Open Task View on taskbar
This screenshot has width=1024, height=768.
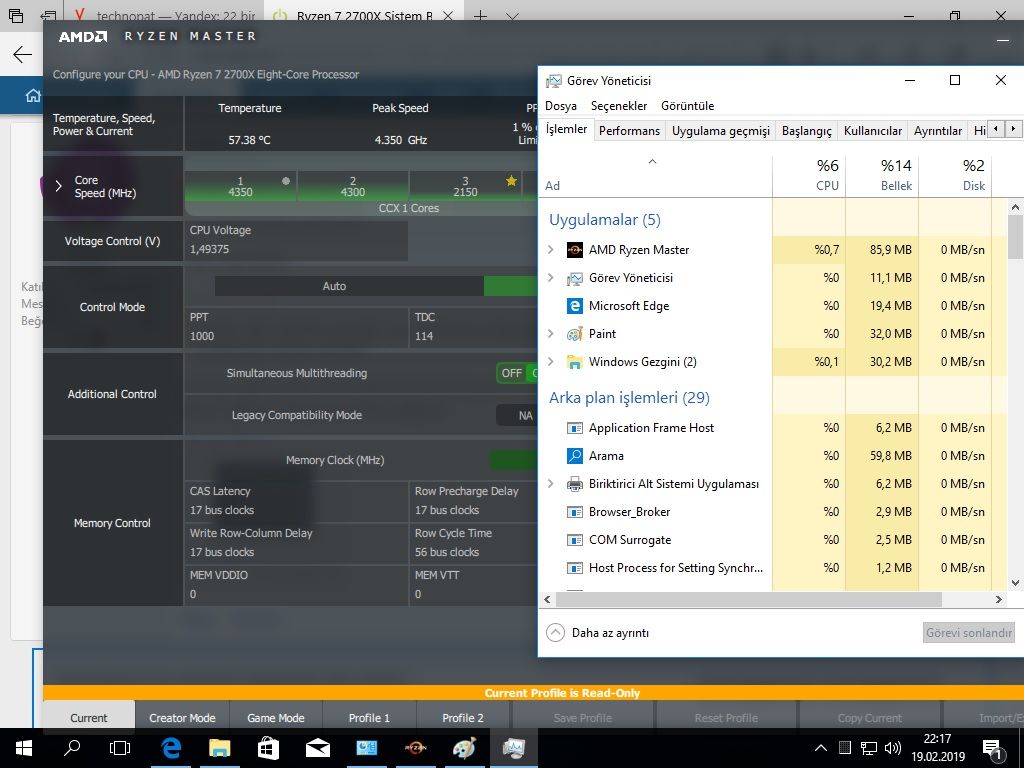click(x=120, y=748)
